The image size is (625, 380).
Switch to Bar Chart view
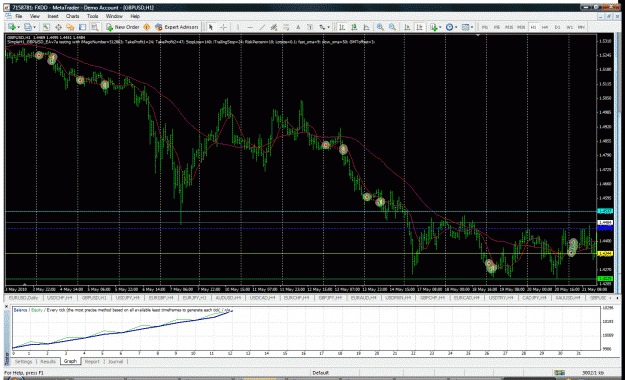pyautogui.click(x=342, y=27)
